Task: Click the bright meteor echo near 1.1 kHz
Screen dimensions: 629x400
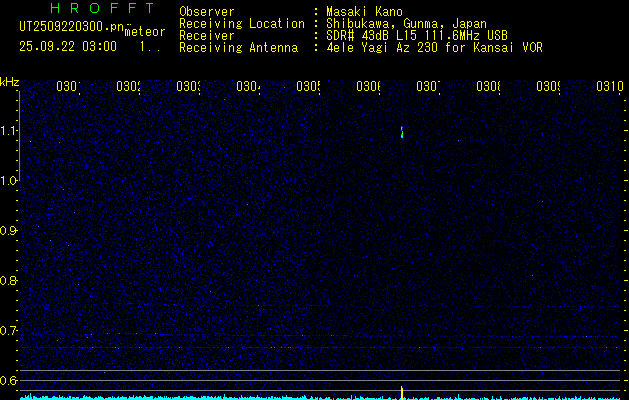Action: tap(402, 132)
